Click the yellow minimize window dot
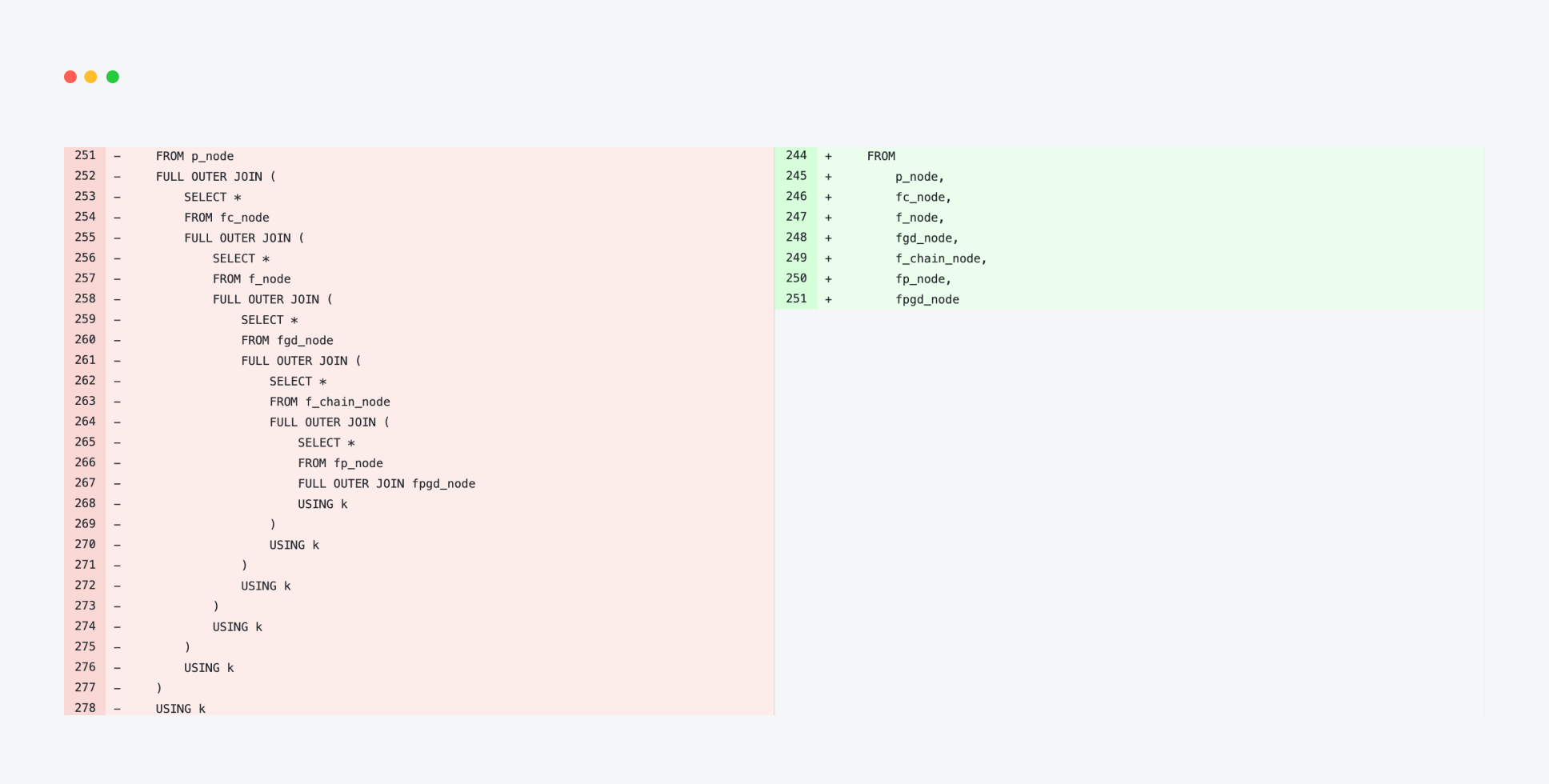The image size is (1549, 784). [x=91, y=77]
